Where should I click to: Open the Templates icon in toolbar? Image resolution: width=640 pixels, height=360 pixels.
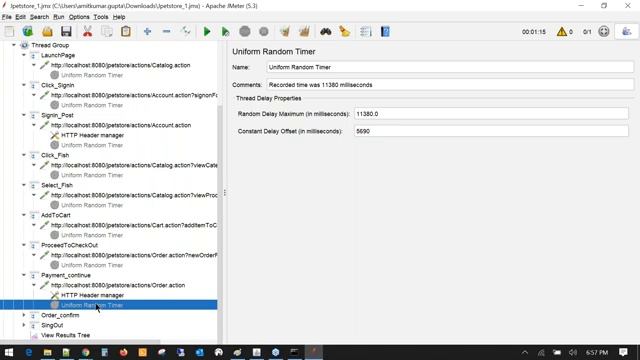(x=28, y=31)
